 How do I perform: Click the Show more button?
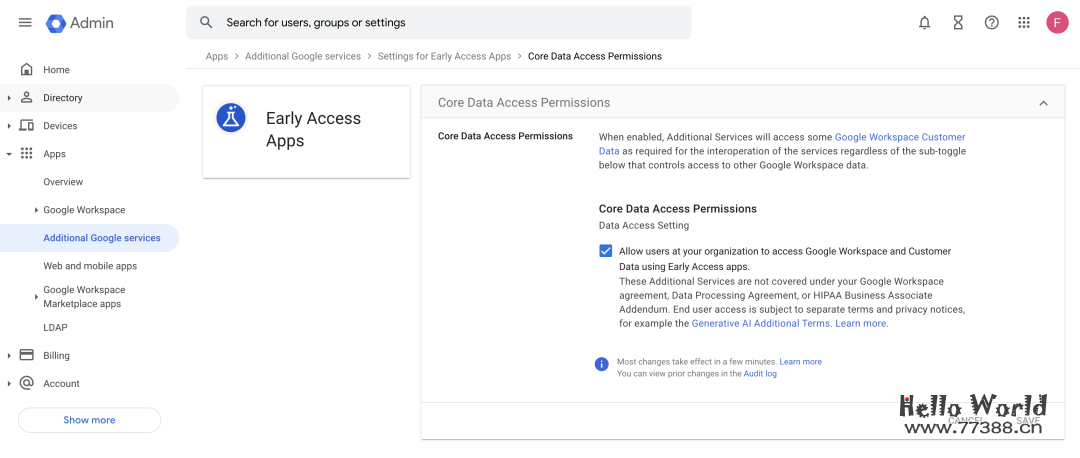pos(90,420)
